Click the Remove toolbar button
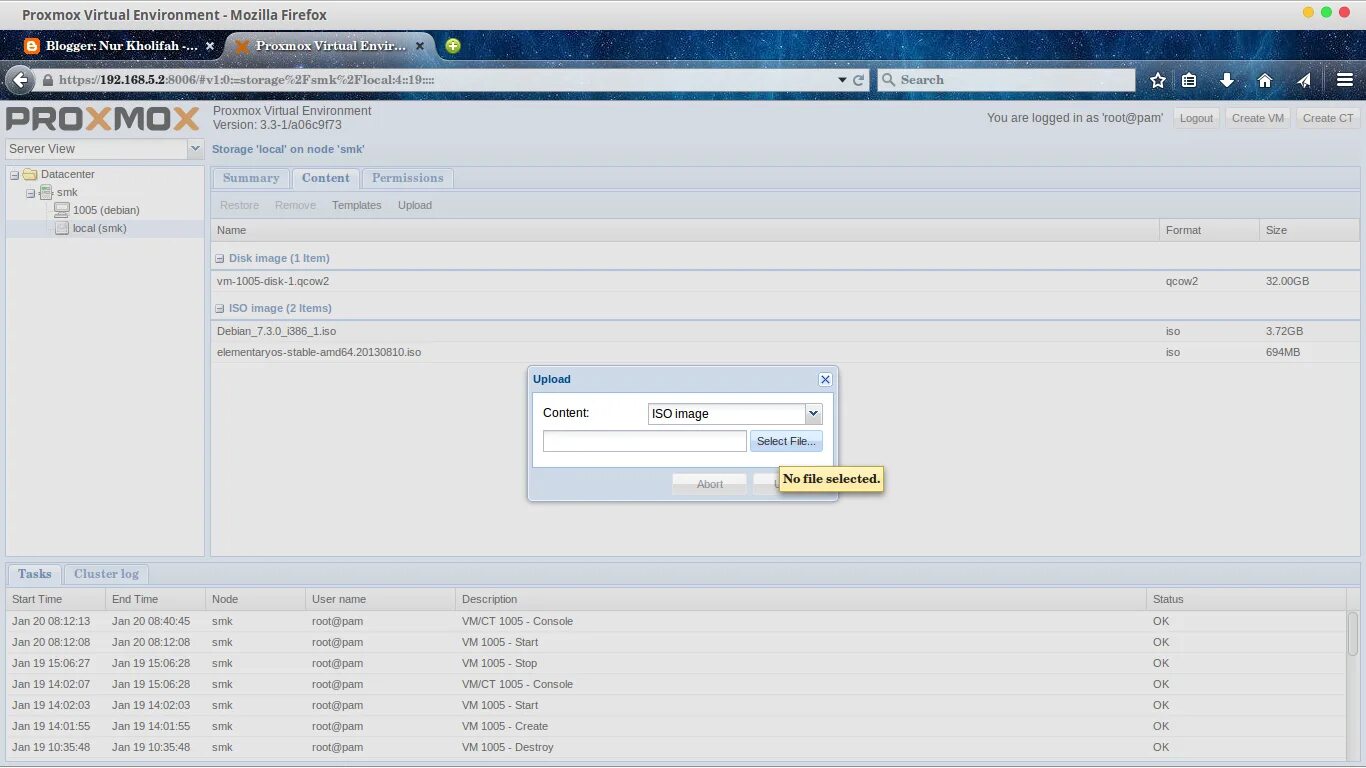Image resolution: width=1366 pixels, height=768 pixels. pyautogui.click(x=295, y=205)
